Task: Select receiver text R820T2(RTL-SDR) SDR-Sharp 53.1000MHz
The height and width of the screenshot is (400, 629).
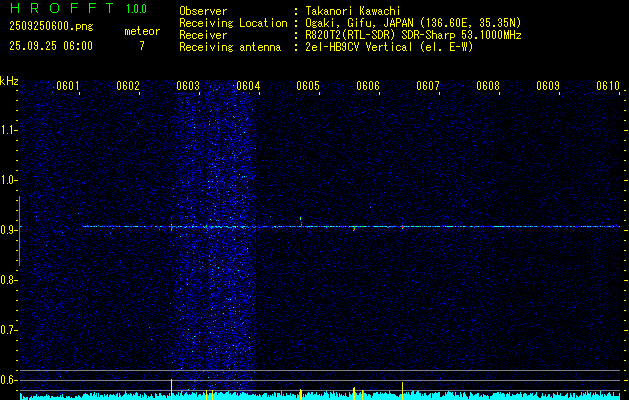Action: 413,35
